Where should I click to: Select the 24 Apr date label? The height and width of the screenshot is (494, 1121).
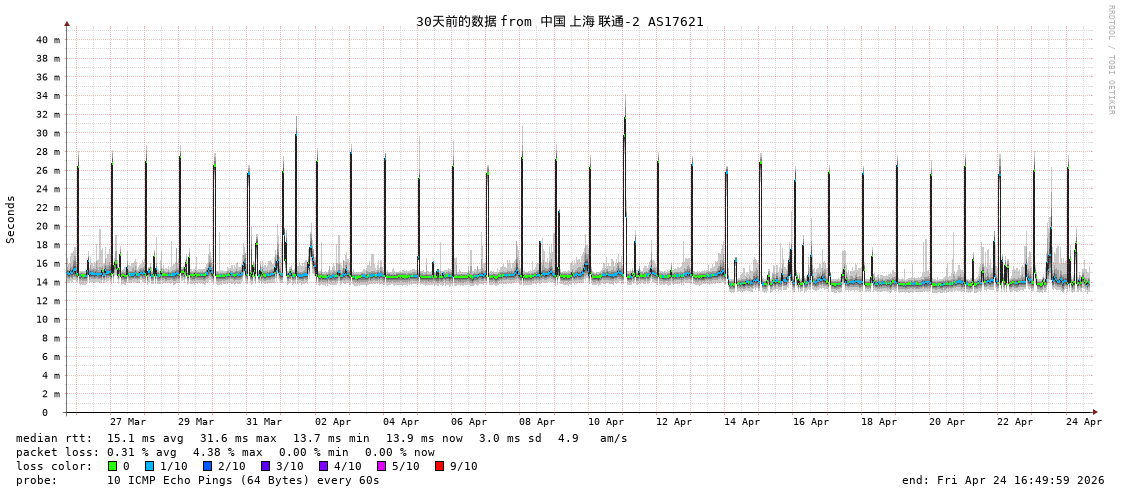[1084, 422]
